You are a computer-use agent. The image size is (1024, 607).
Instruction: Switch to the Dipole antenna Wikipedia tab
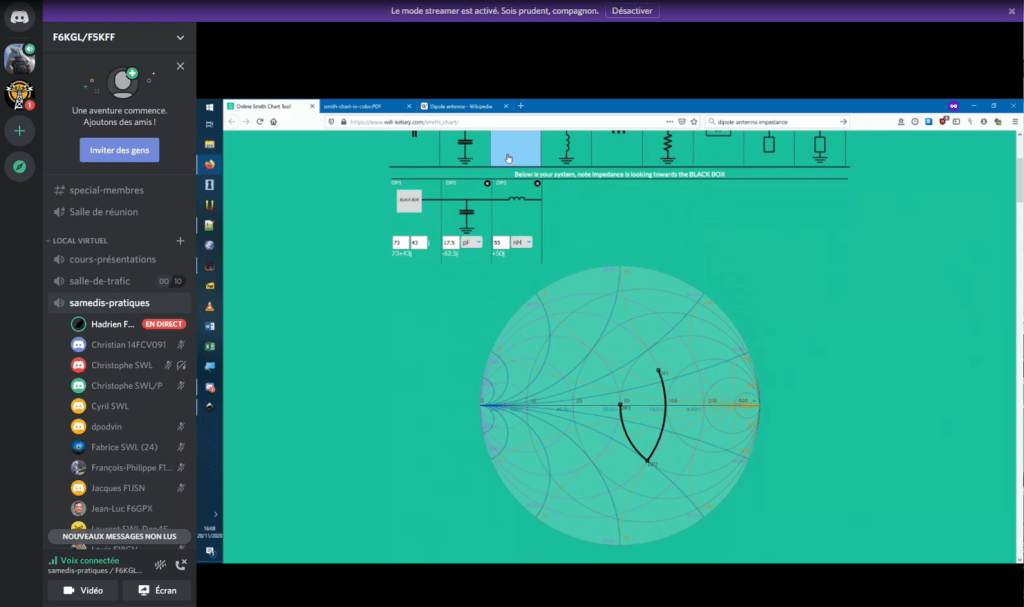465,106
